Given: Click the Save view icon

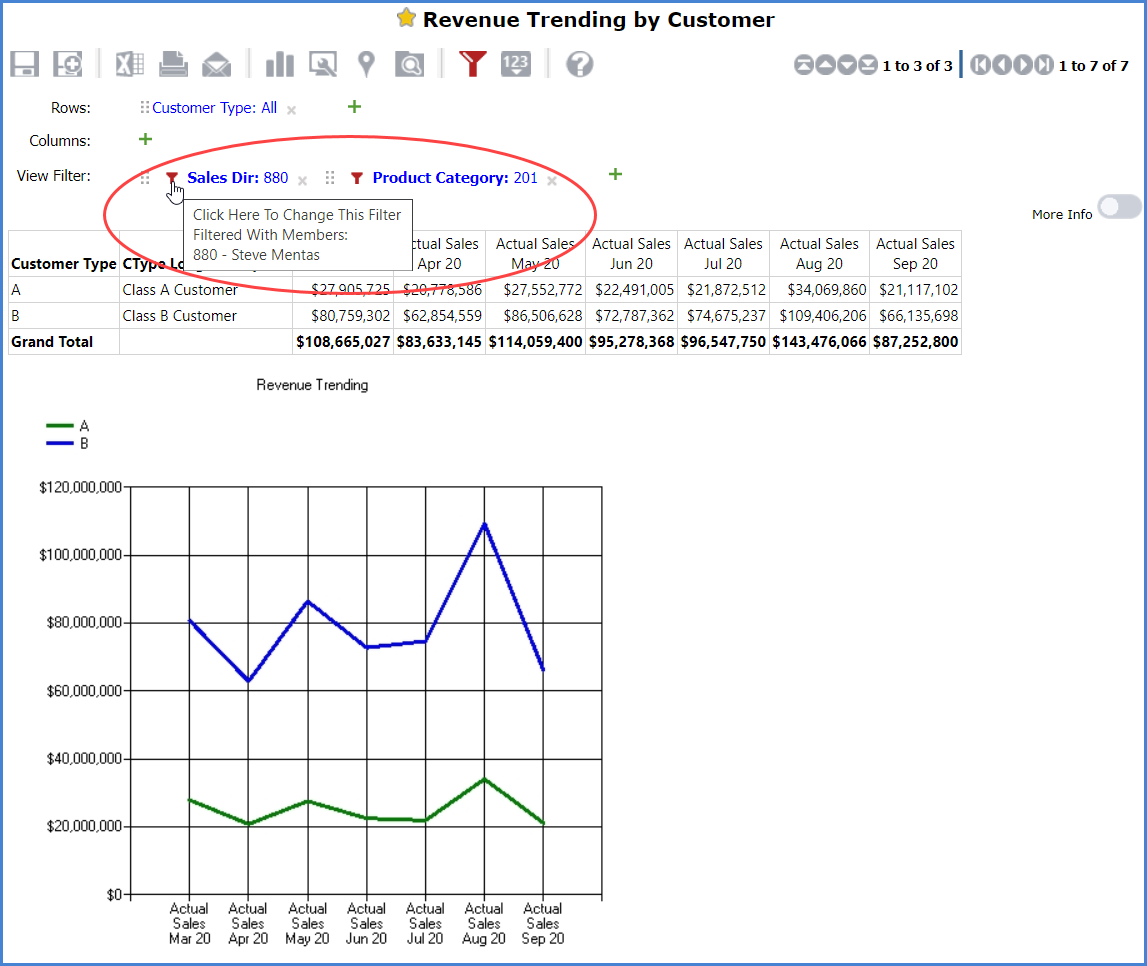Looking at the screenshot, I should (x=24, y=64).
